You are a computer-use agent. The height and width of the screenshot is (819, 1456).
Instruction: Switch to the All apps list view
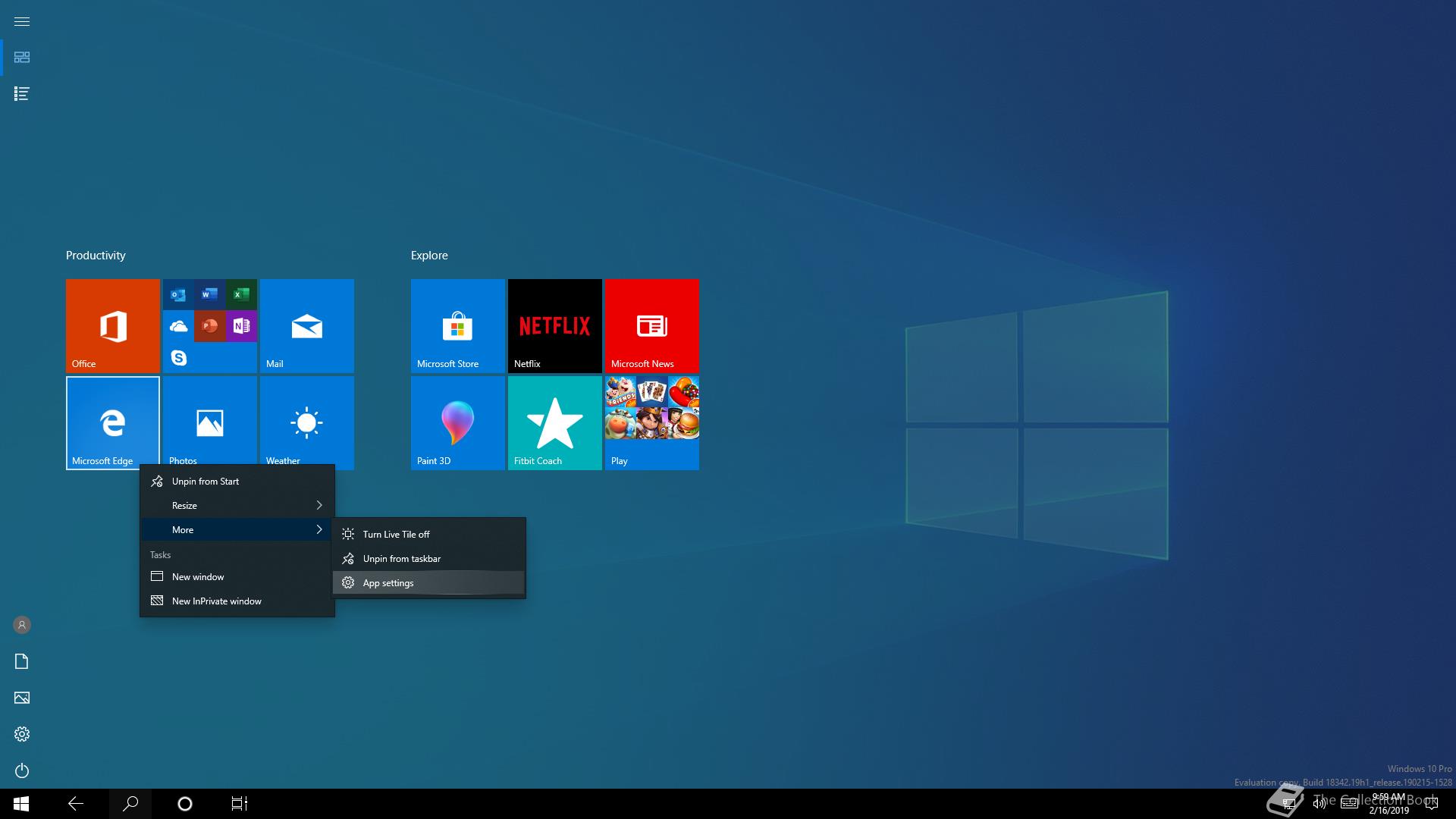tap(22, 94)
